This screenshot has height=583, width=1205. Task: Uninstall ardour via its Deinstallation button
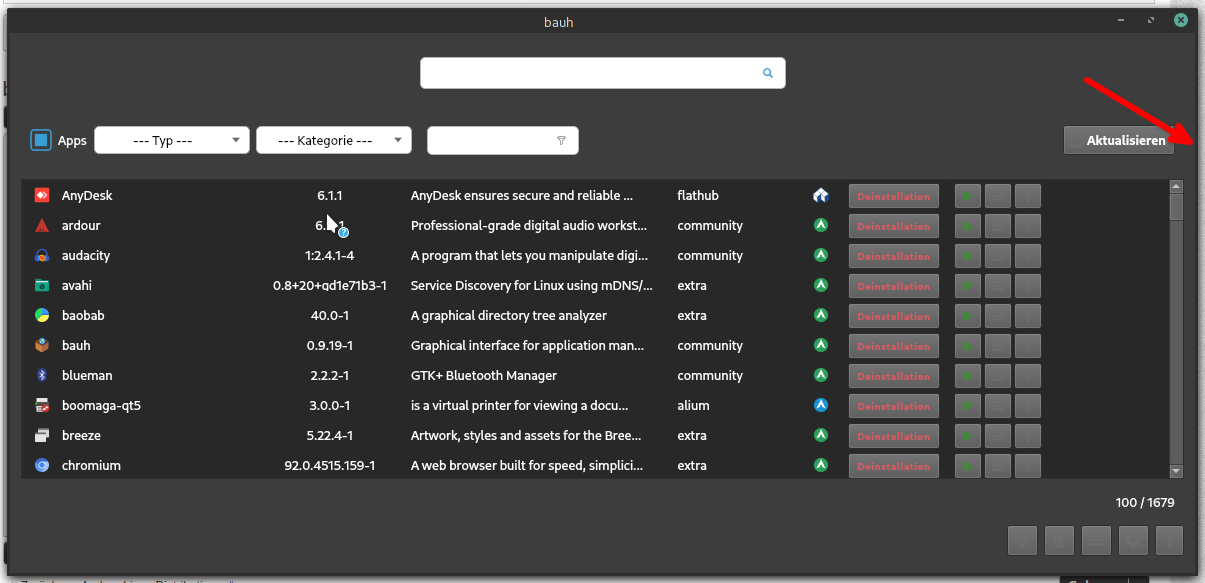[893, 226]
